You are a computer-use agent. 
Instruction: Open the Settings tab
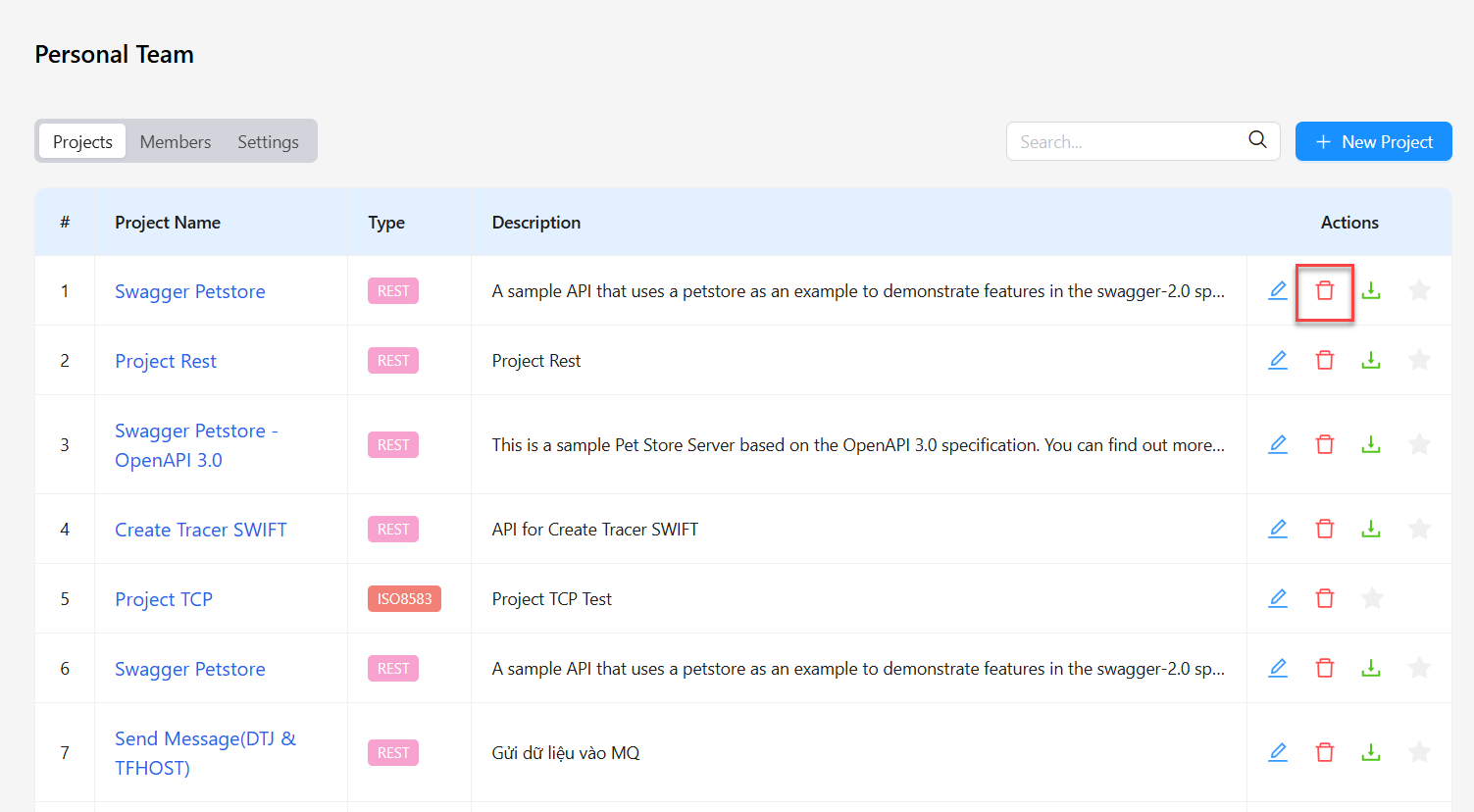point(268,141)
